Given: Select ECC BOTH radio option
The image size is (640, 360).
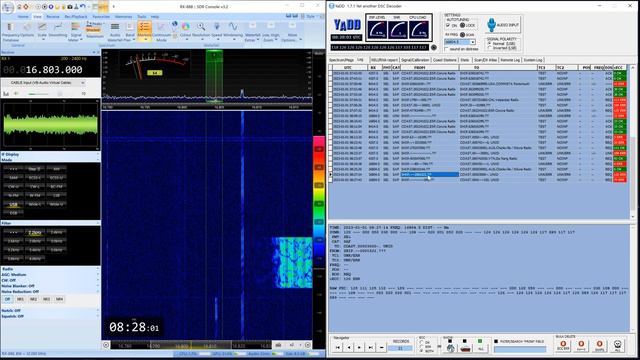Looking at the screenshot, I should click(421, 351).
